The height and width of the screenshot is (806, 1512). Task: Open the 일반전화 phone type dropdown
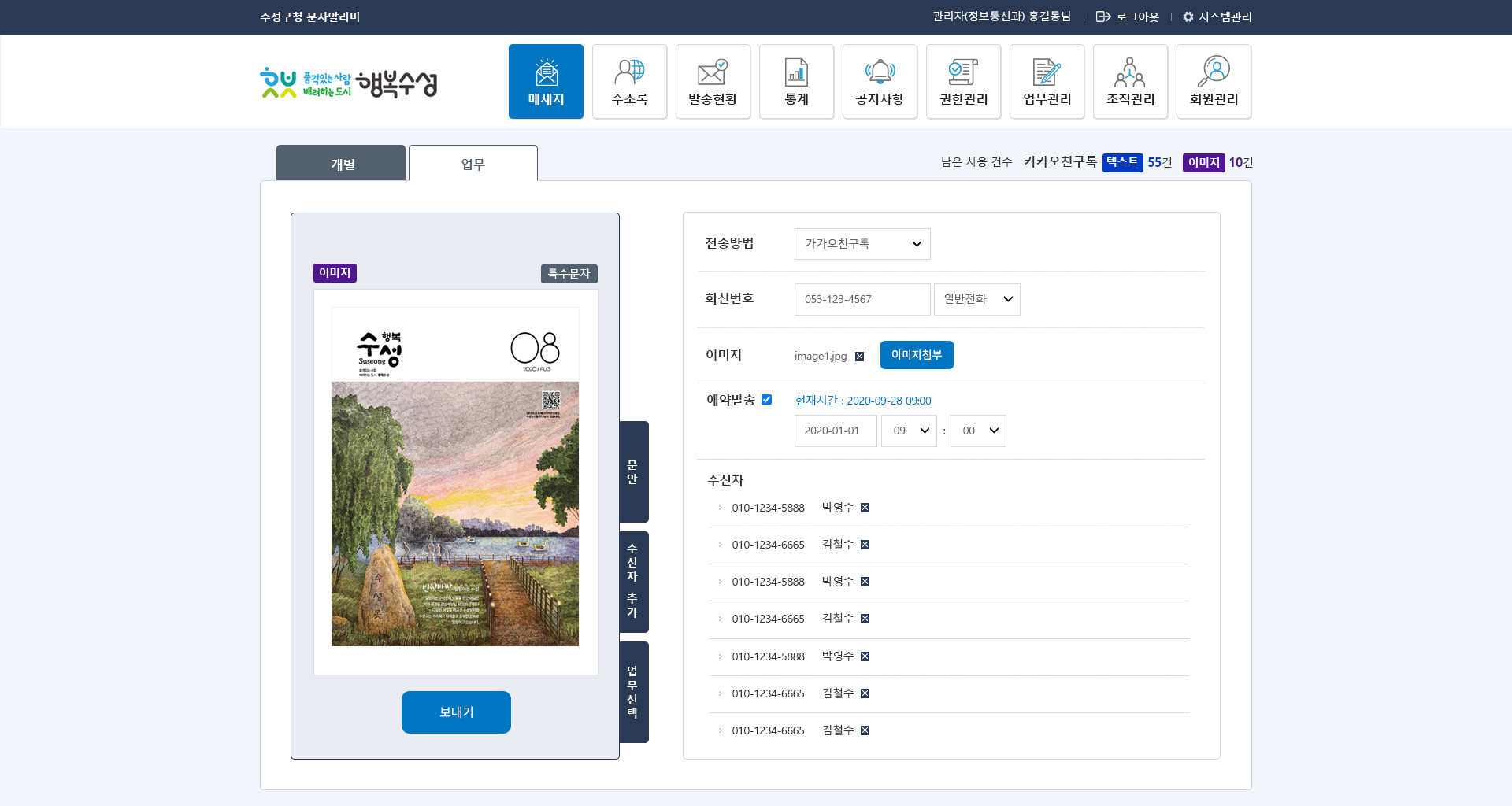pos(976,299)
